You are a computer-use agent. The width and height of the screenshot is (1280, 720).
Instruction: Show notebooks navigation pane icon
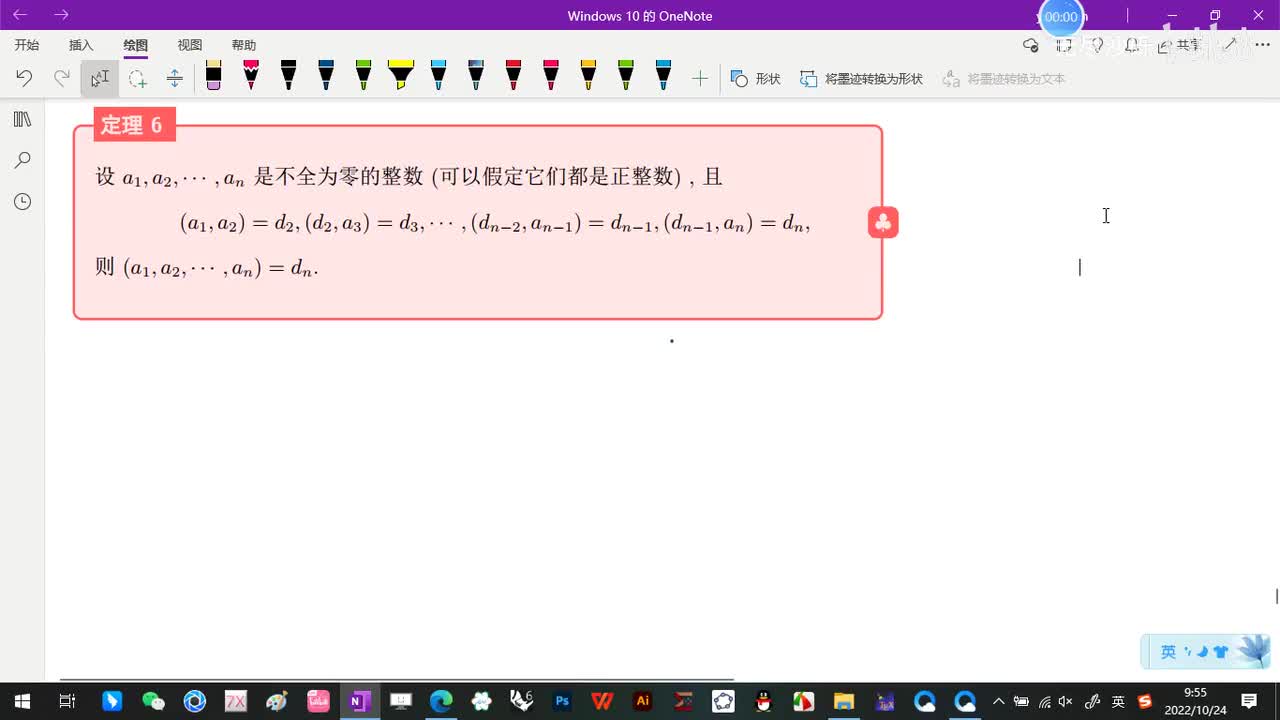click(22, 119)
